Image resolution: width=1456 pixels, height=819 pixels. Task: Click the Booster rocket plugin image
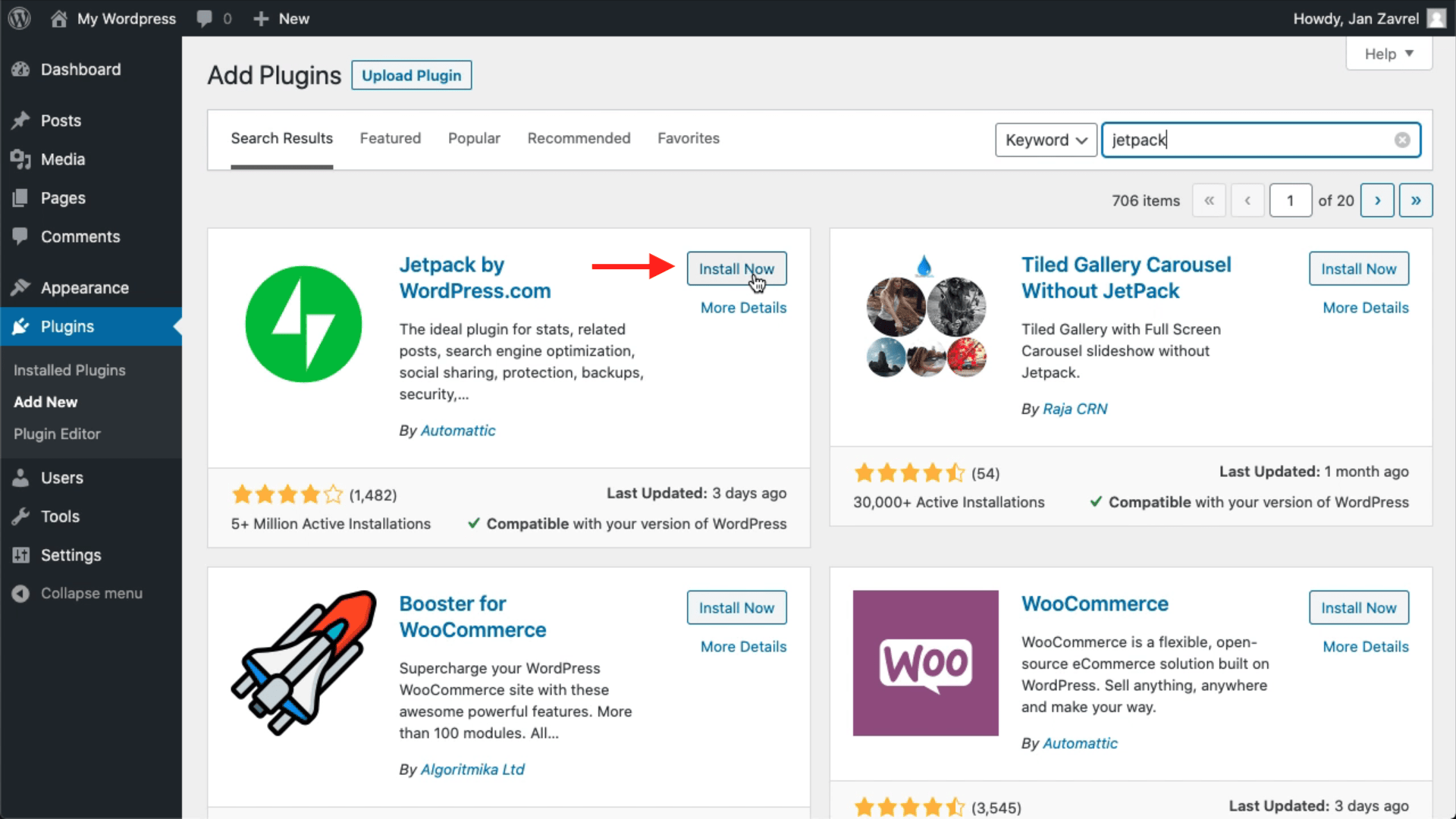pos(304,663)
